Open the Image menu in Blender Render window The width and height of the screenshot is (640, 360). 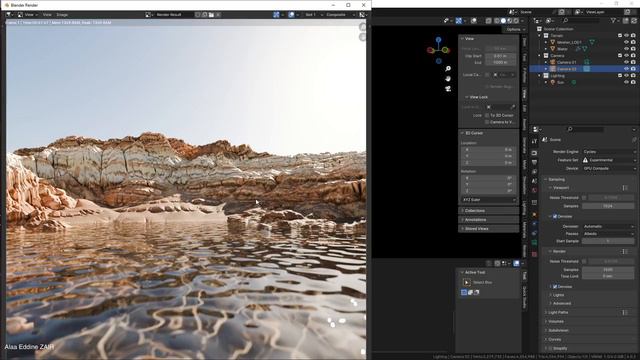62,15
